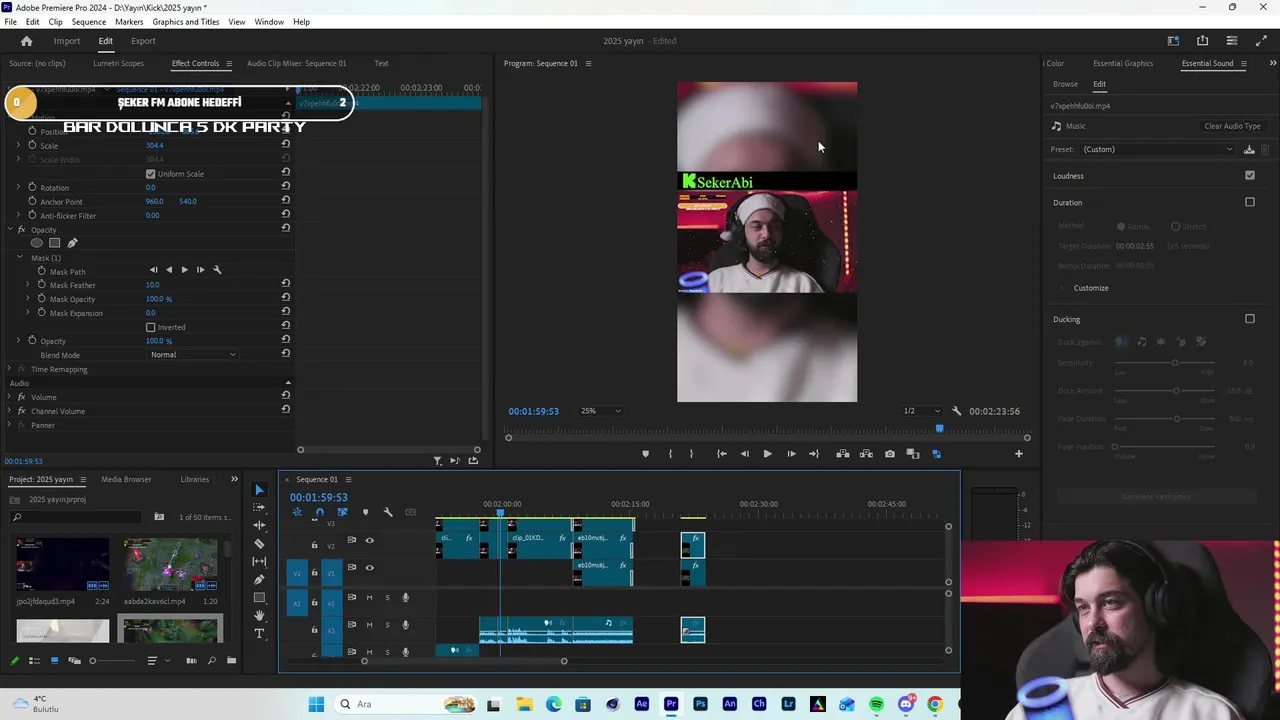The height and width of the screenshot is (720, 1280).
Task: Toggle timeline Snap magnet icon
Action: [x=320, y=512]
